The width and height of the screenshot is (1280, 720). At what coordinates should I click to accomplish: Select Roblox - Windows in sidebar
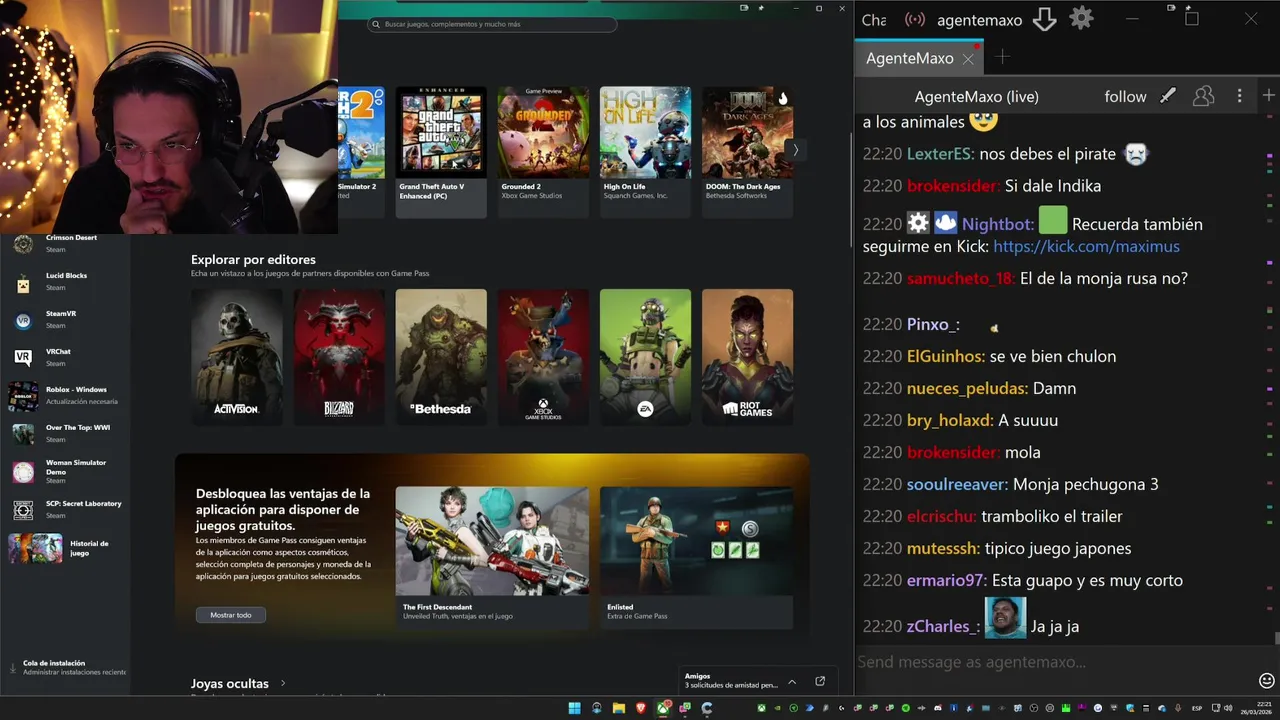tap(66, 395)
